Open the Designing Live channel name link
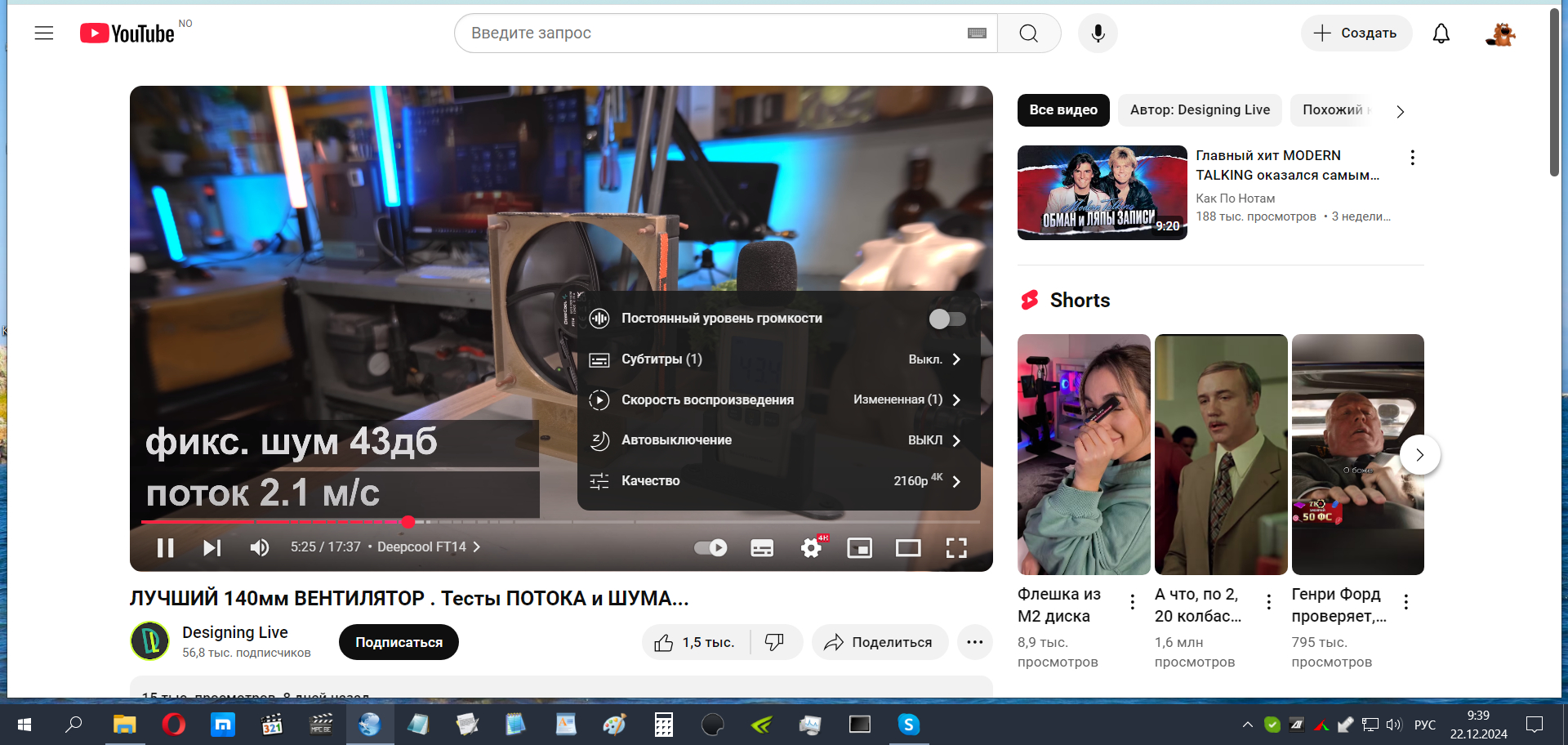 point(235,632)
